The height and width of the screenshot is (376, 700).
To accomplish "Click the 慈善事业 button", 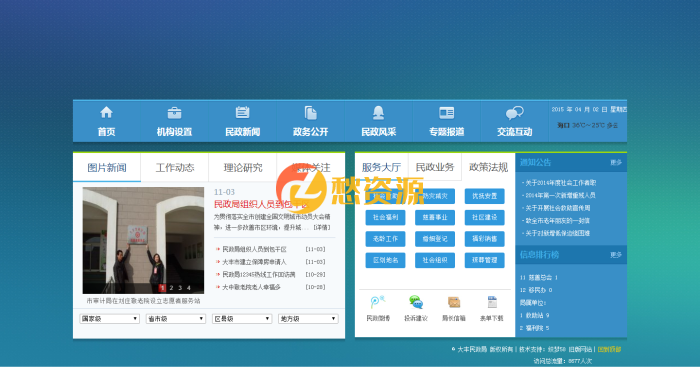I will point(435,217).
